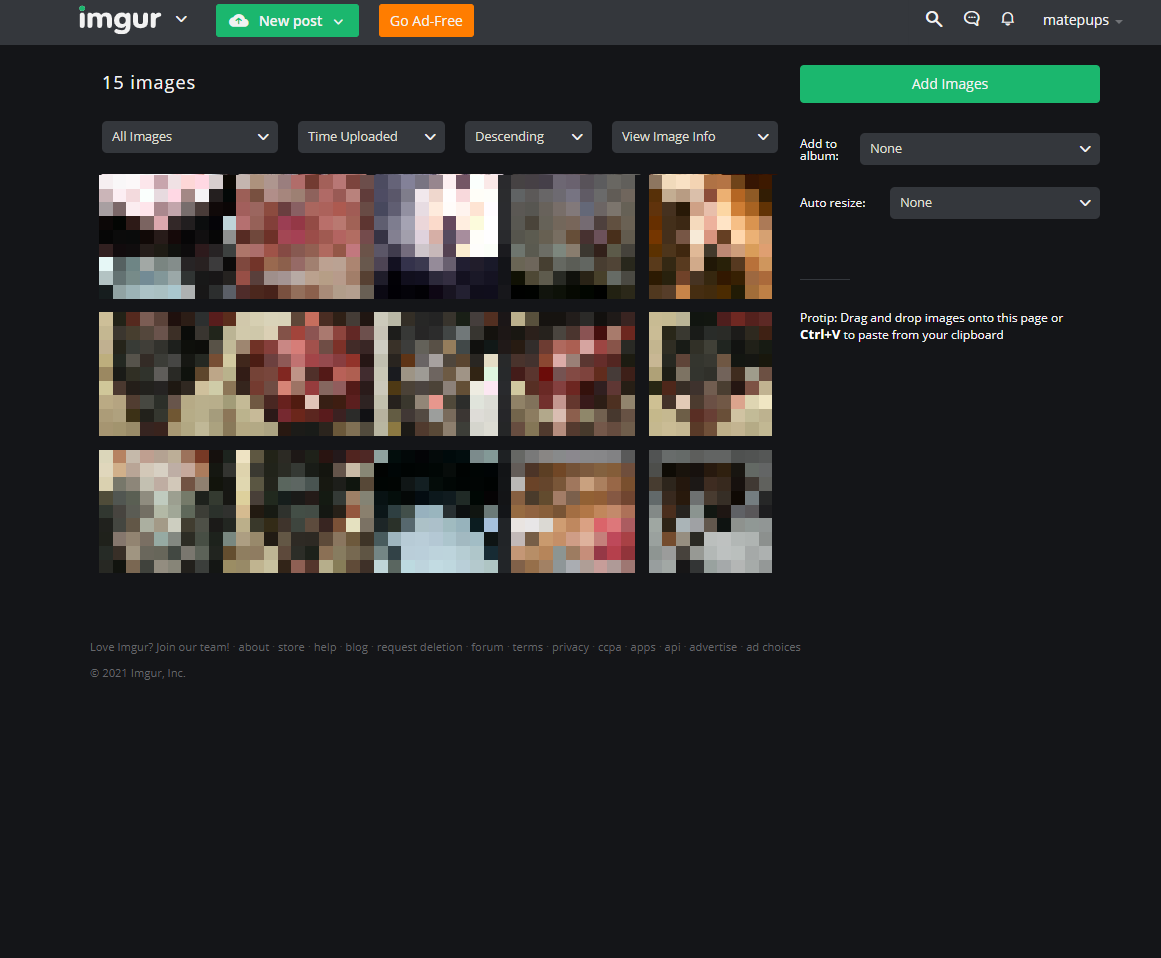Click the ccpa footer link
The width and height of the screenshot is (1161, 958).
click(x=609, y=647)
